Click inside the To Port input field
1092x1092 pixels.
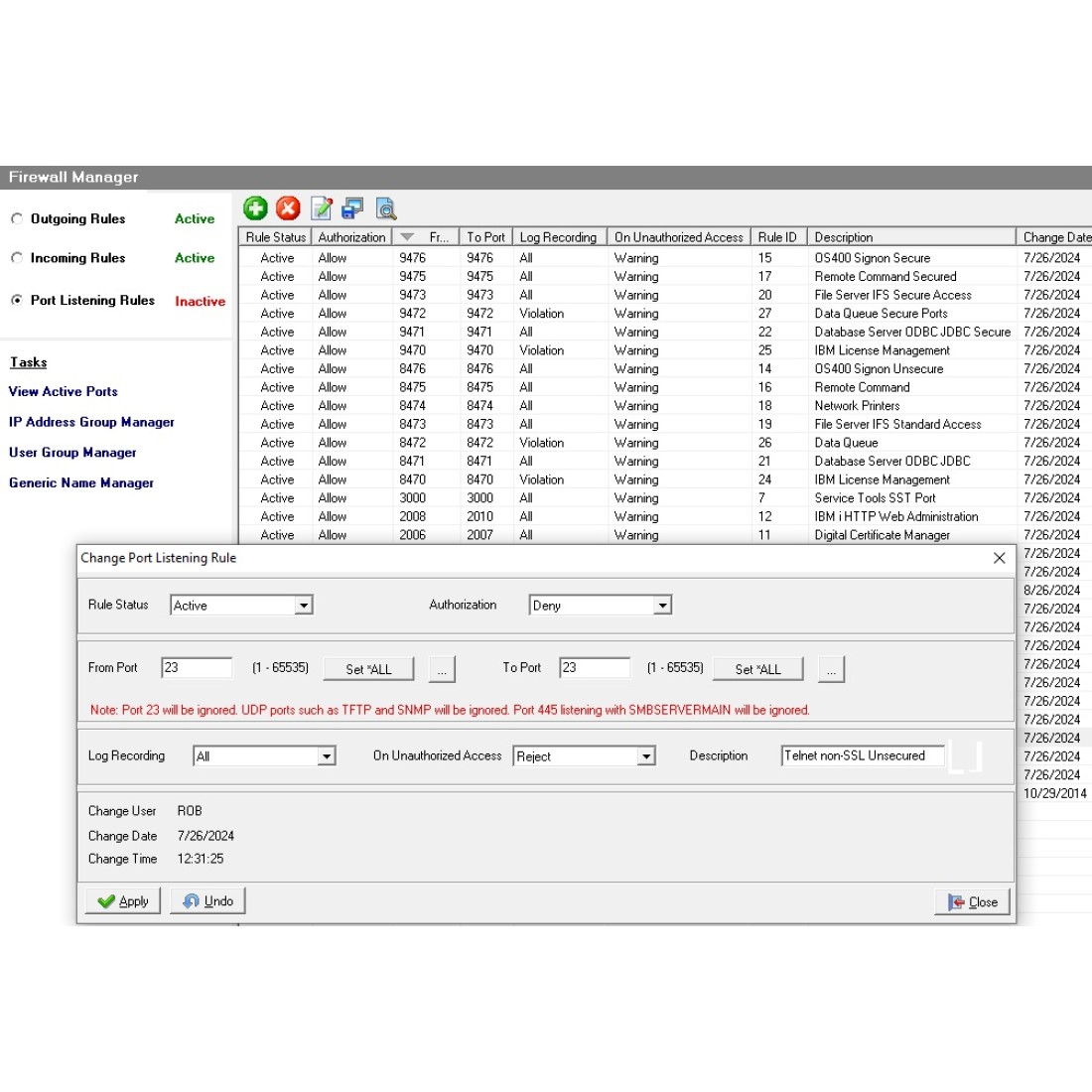(594, 667)
